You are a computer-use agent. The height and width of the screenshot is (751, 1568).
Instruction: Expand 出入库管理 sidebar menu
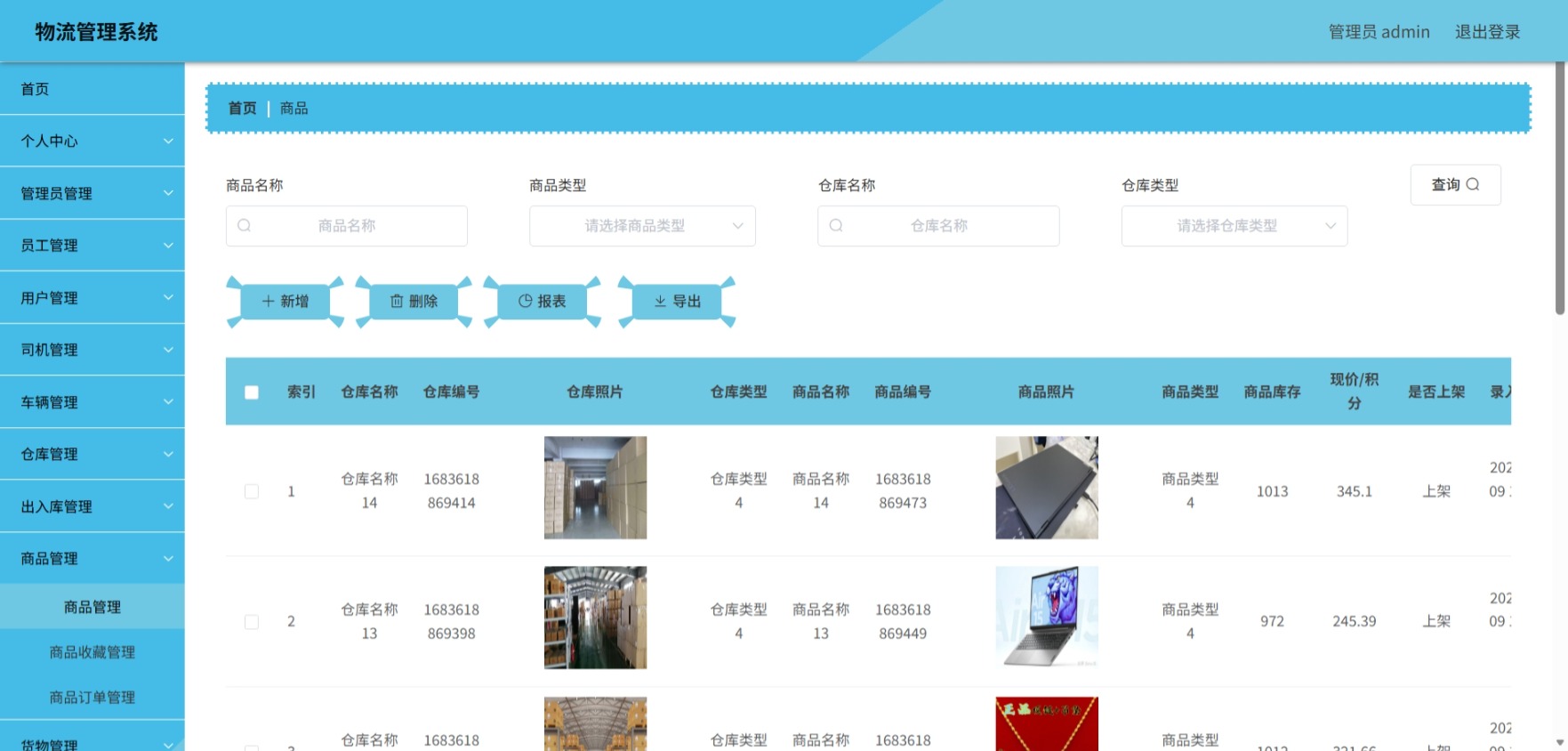tap(92, 506)
